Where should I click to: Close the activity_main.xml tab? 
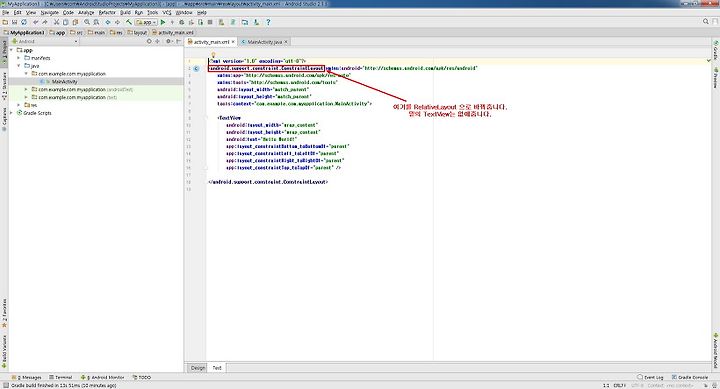tap(233, 42)
